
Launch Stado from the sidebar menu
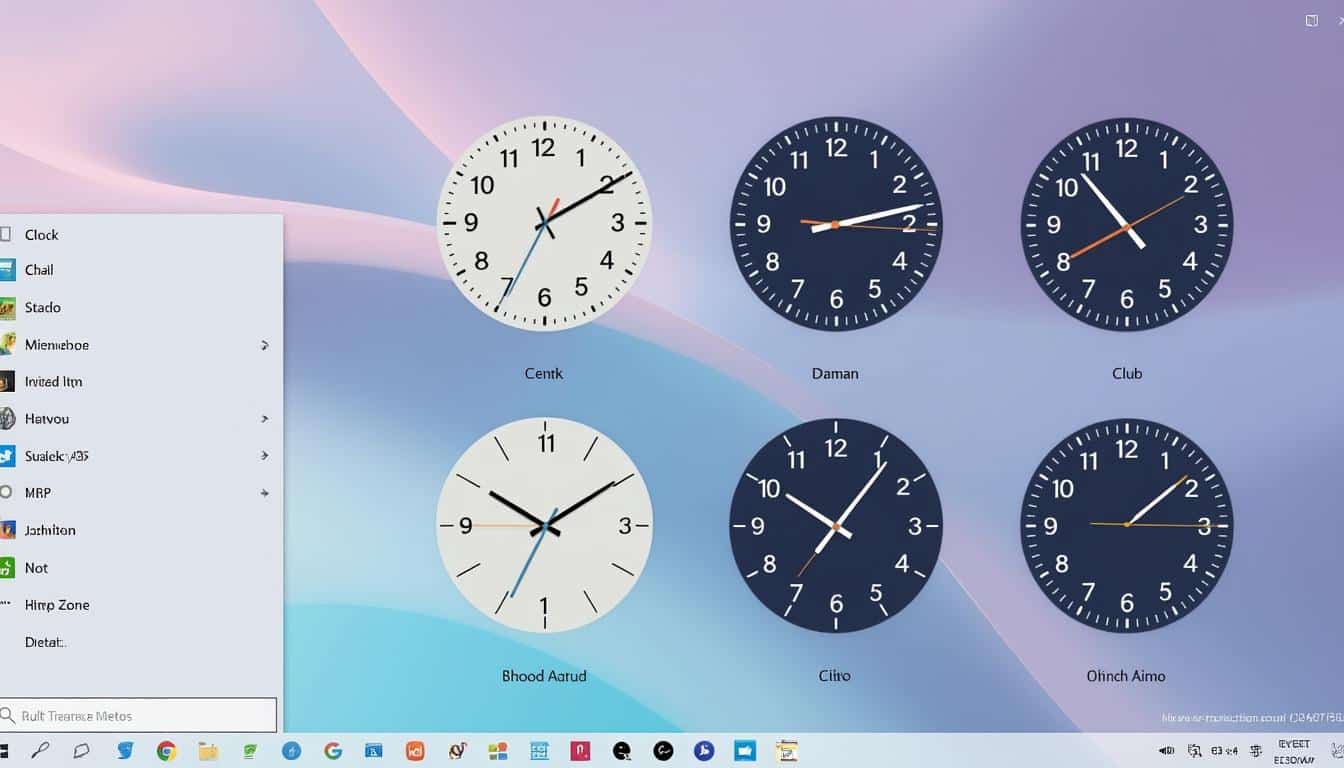[x=40, y=307]
